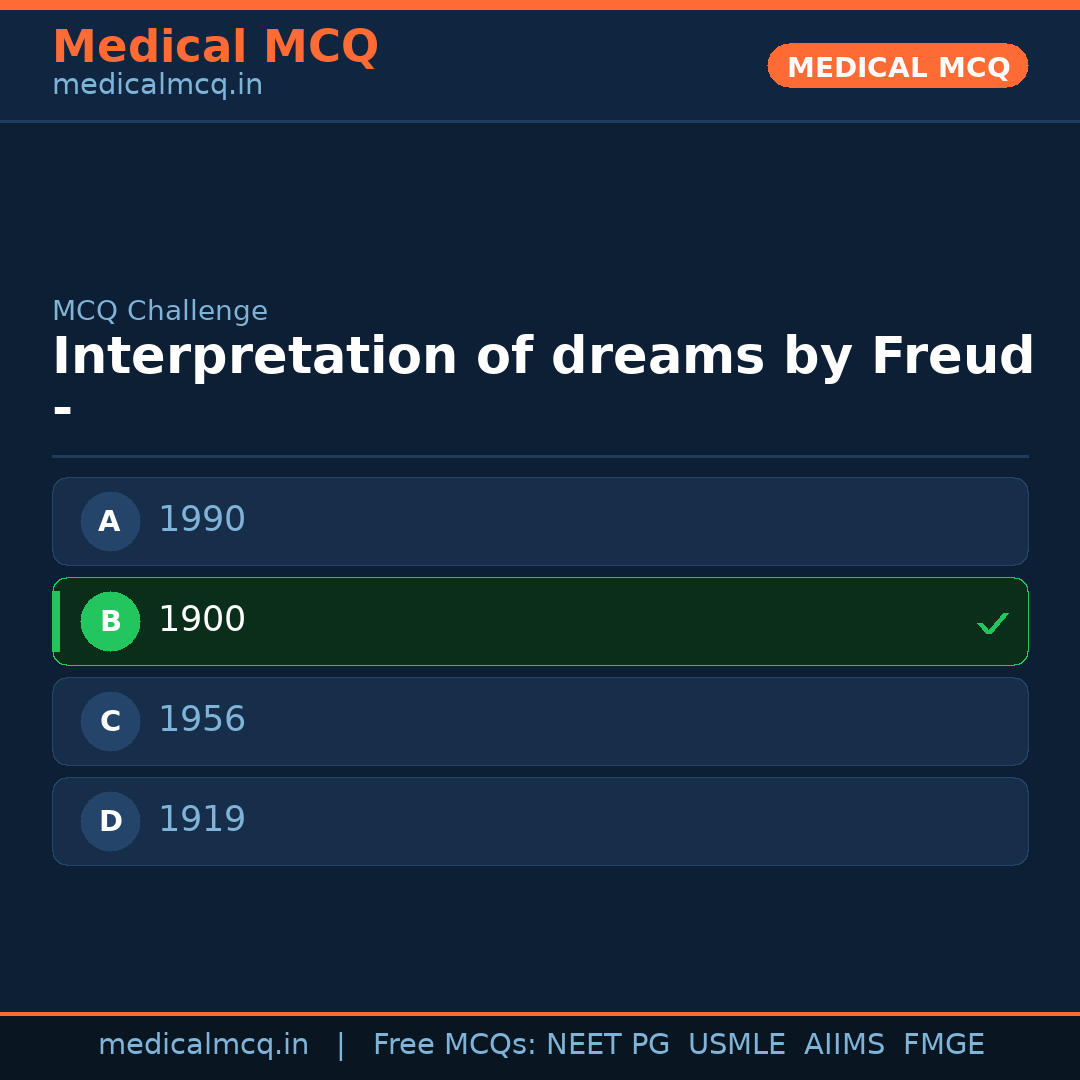This screenshot has height=1080, width=1080.
Task: Click the orange accent bar beside option B
Action: click(58, 621)
